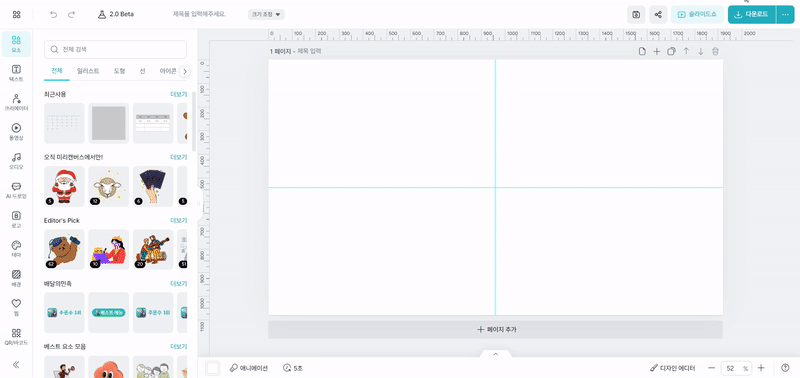Viewport: 800px width, 378px height.
Task: Select the 도형 shapes tab
Action: tap(119, 71)
